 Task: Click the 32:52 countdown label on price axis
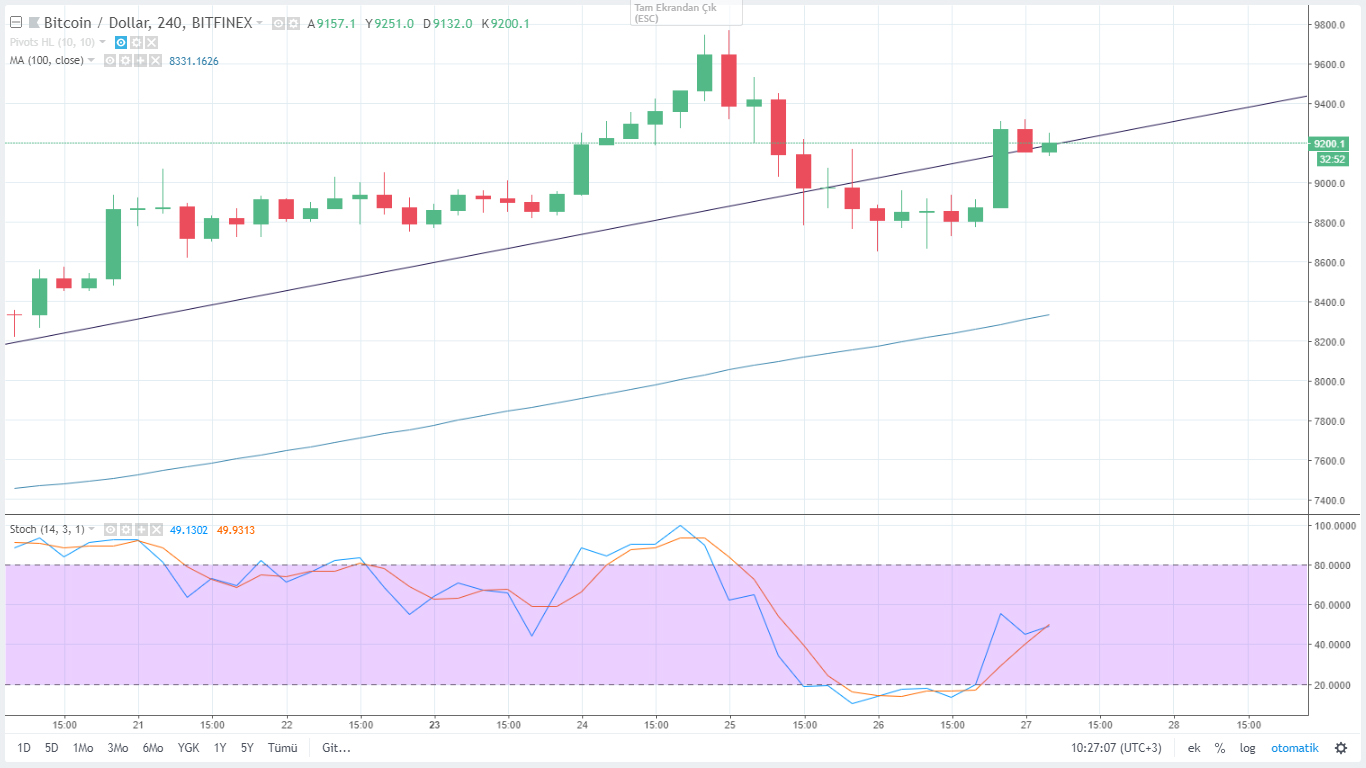[x=1330, y=159]
